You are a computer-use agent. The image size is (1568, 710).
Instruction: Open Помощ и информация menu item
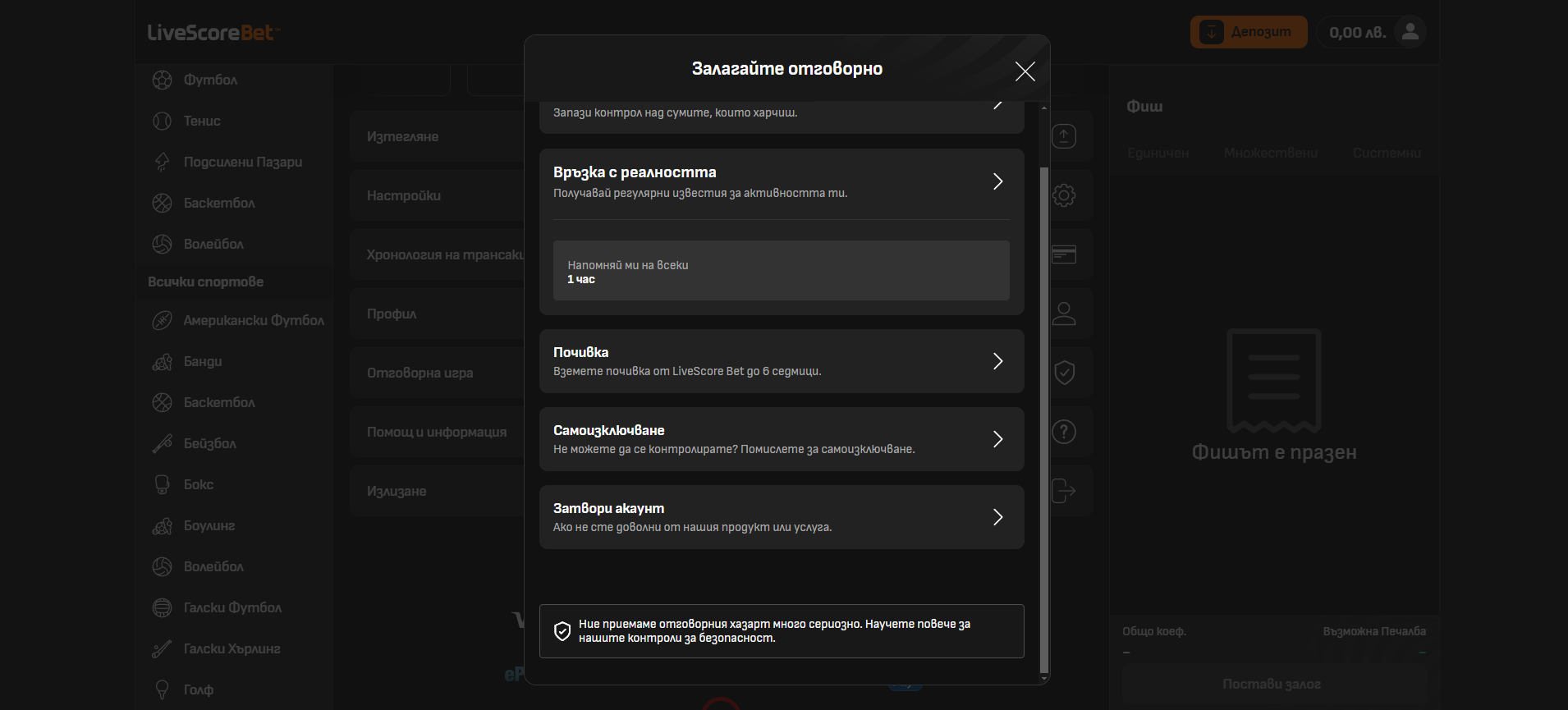pyautogui.click(x=437, y=432)
